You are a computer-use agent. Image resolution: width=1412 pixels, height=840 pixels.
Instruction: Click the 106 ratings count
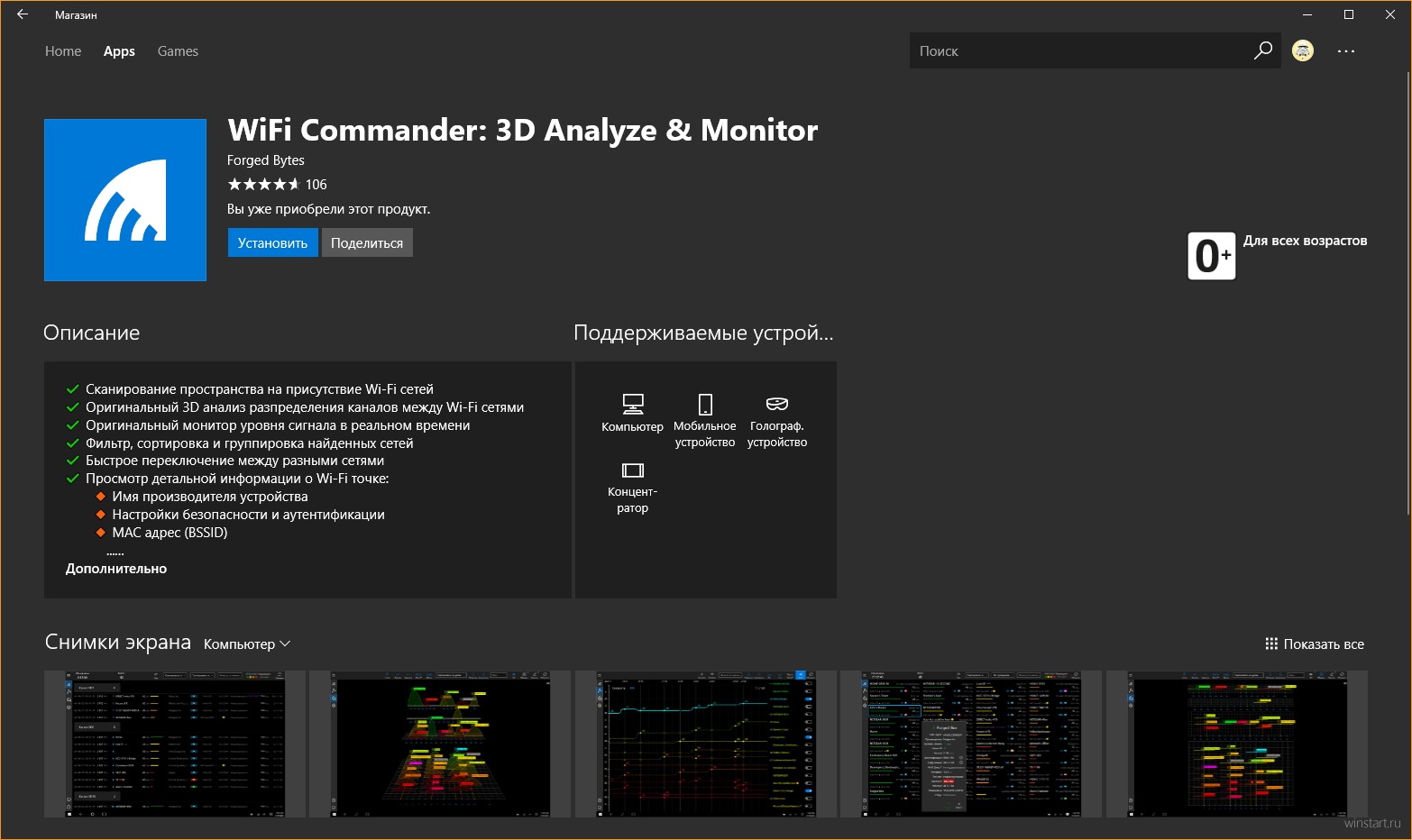[316, 184]
